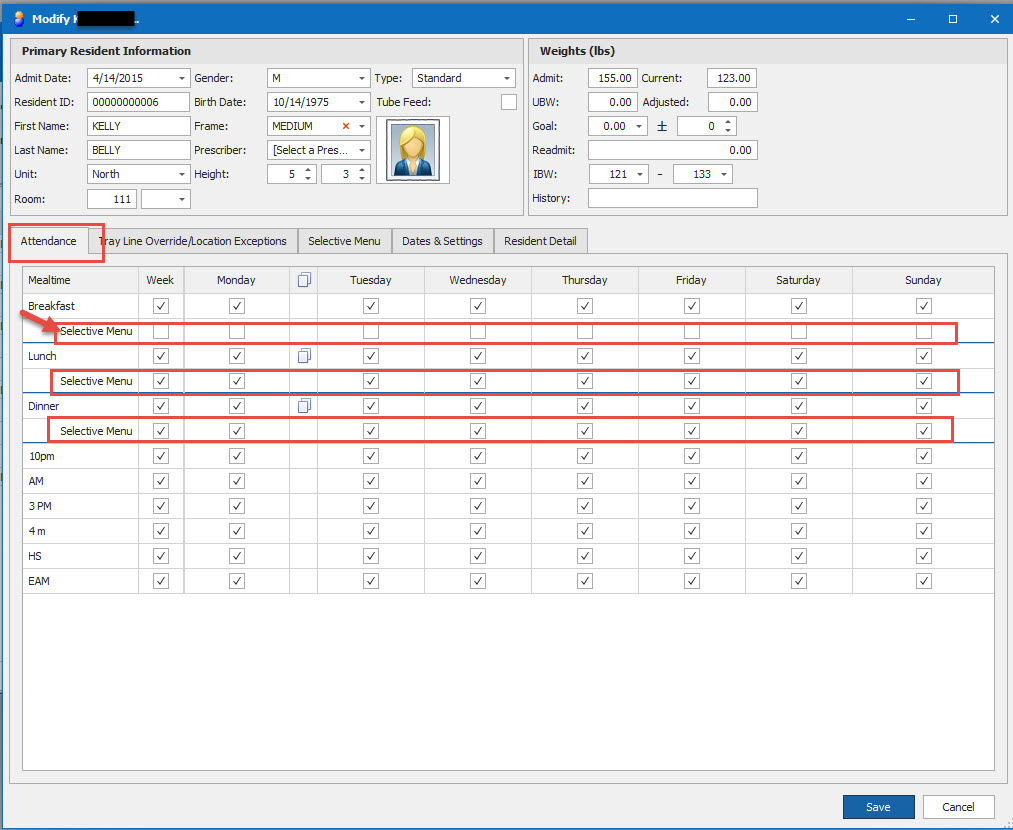Switch to the Dates & Settings tab
Image resolution: width=1013 pixels, height=830 pixels.
[x=443, y=241]
